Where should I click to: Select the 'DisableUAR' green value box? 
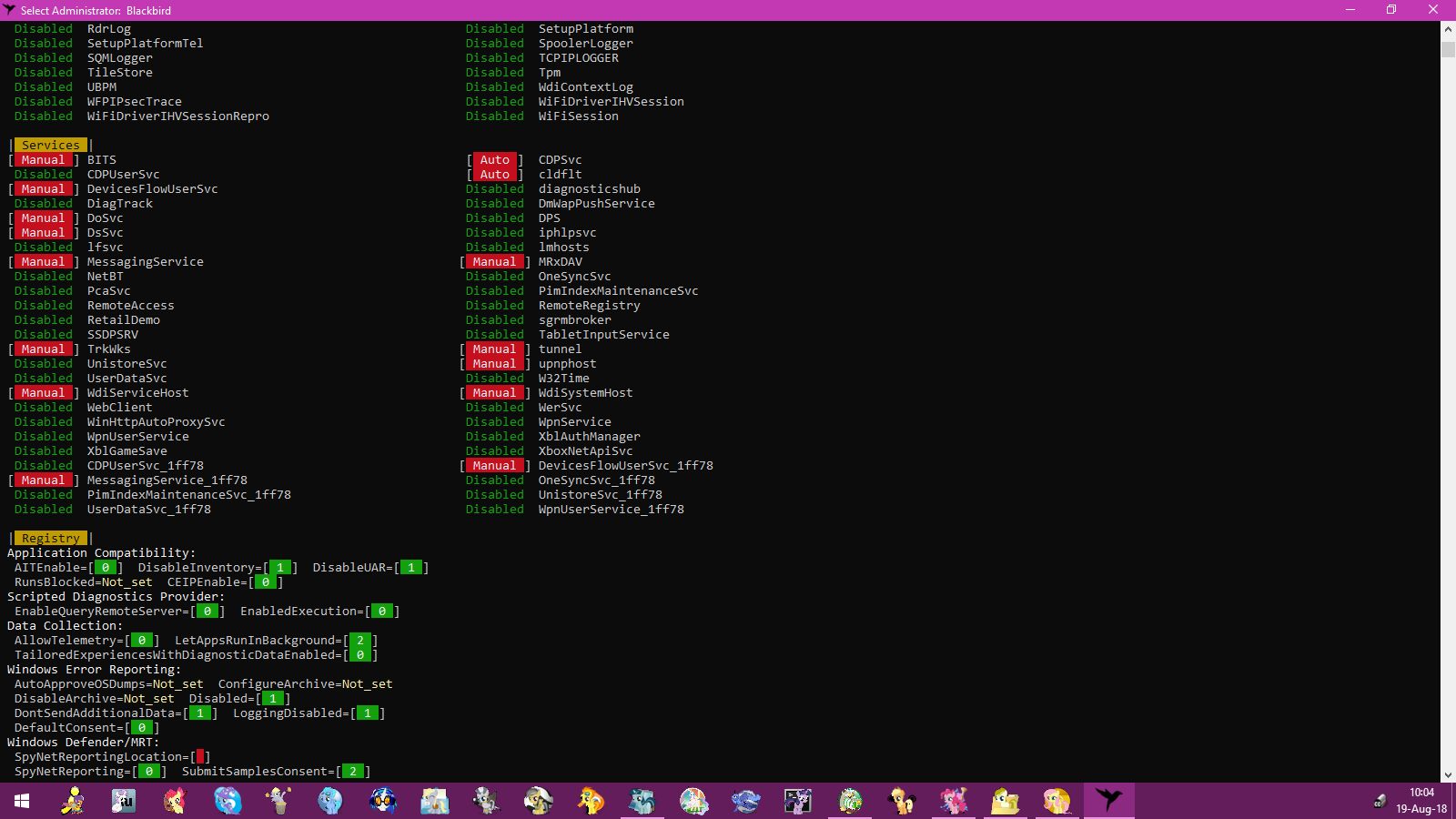[411, 567]
